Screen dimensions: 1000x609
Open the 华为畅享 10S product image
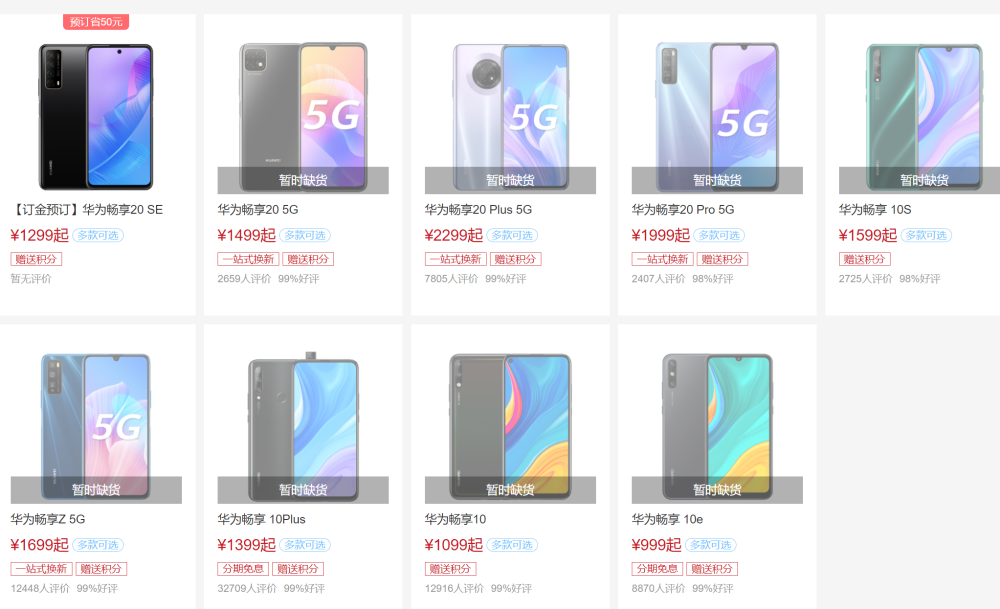923,117
